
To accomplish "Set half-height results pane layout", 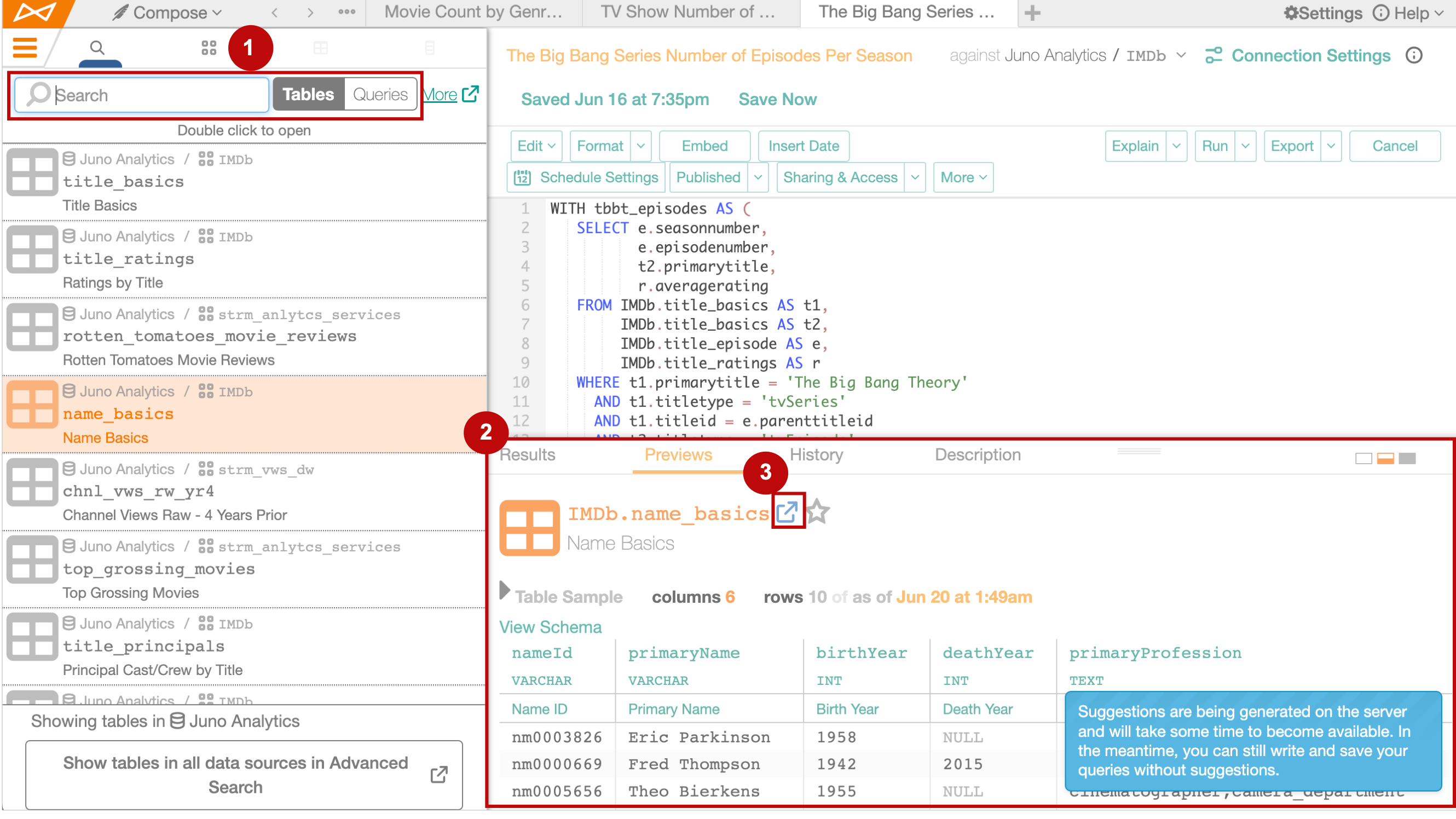I will tap(1385, 458).
